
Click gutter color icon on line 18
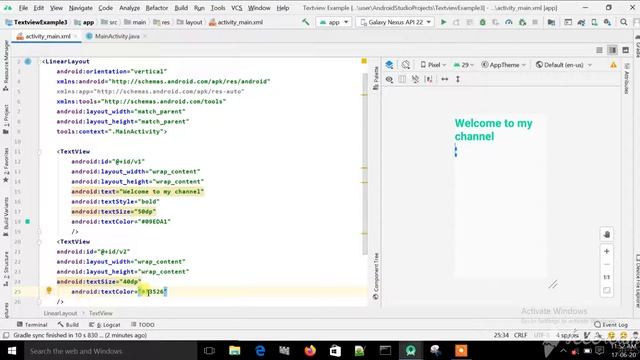click(28, 222)
